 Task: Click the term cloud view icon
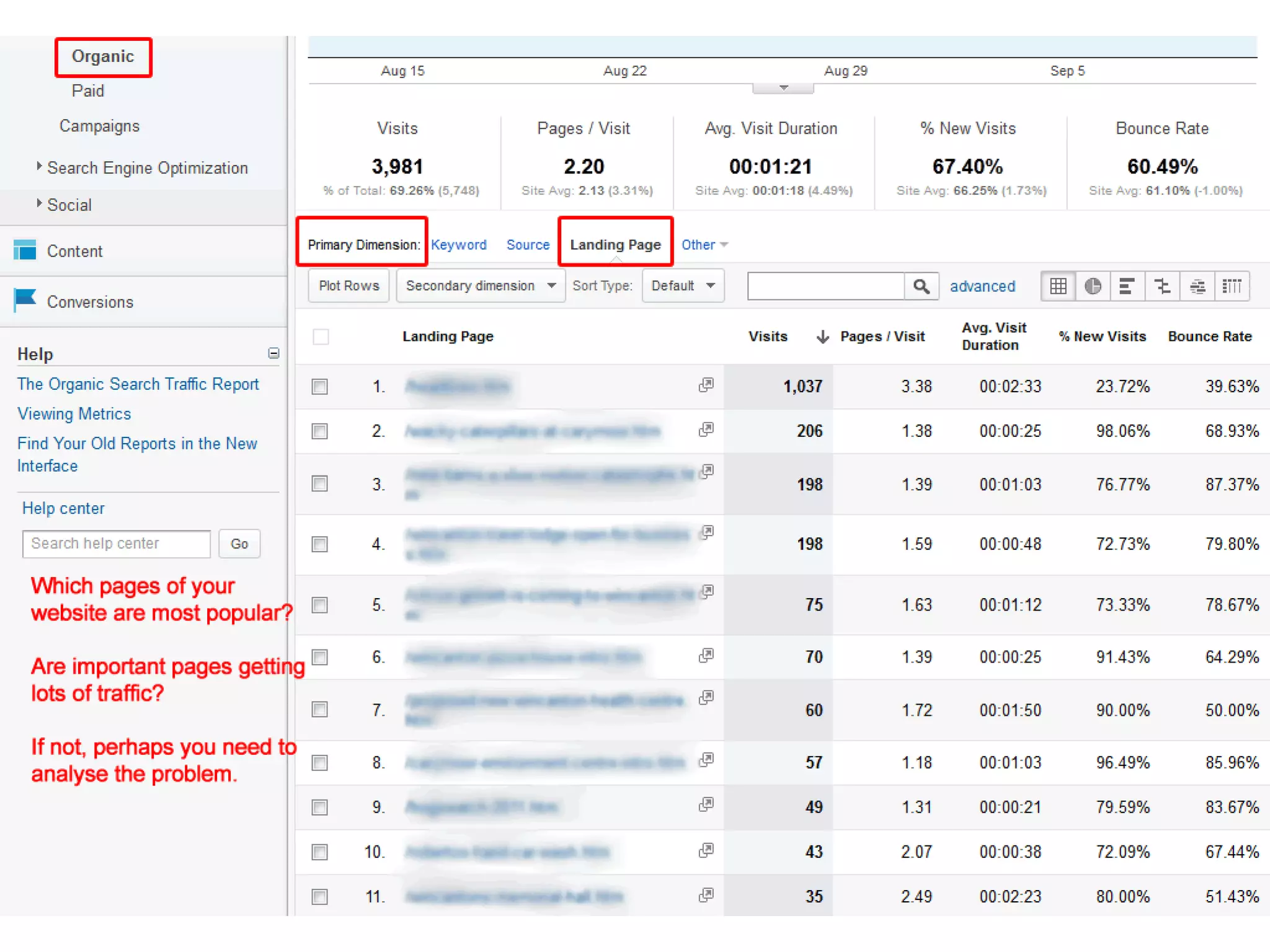pyautogui.click(x=1197, y=286)
